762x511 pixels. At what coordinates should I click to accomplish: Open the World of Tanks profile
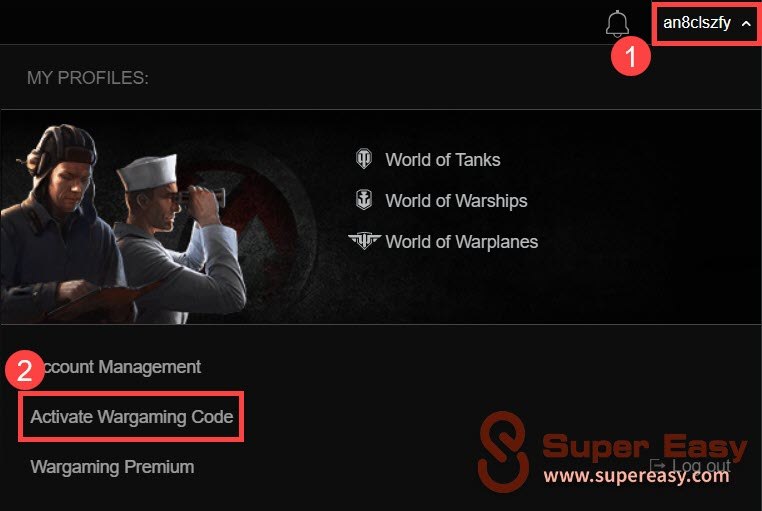click(x=443, y=159)
